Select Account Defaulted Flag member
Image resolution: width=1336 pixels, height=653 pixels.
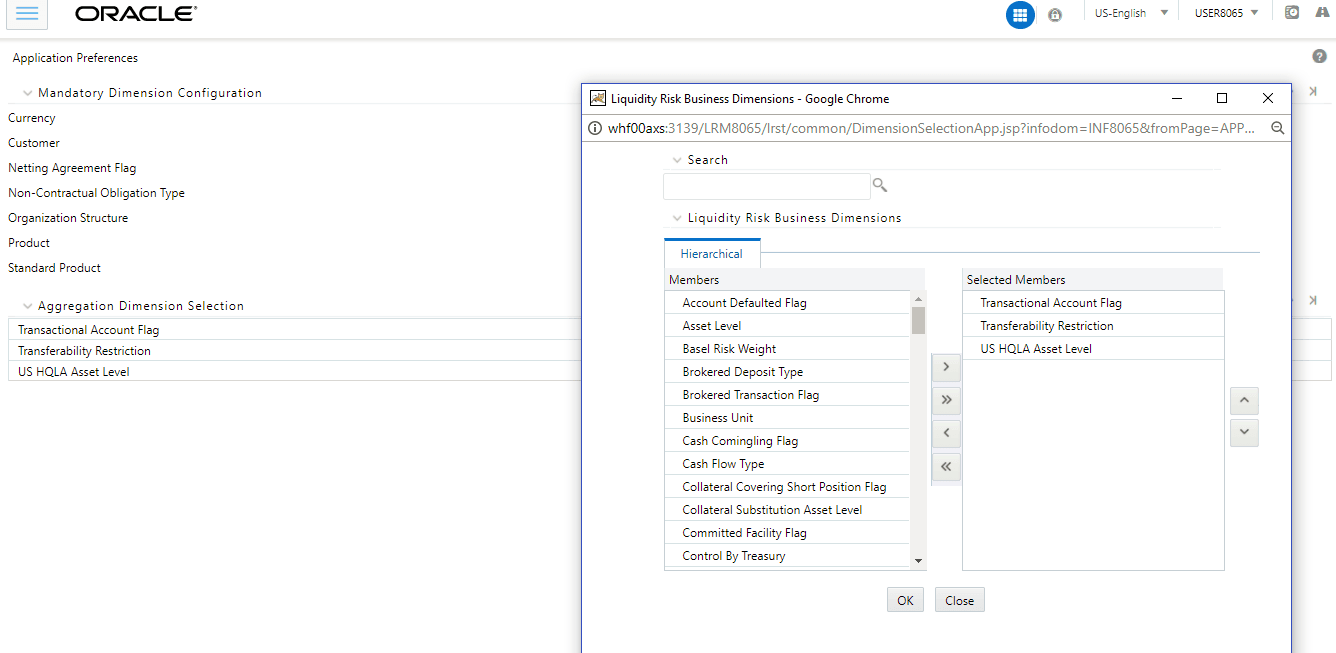[x=787, y=303]
